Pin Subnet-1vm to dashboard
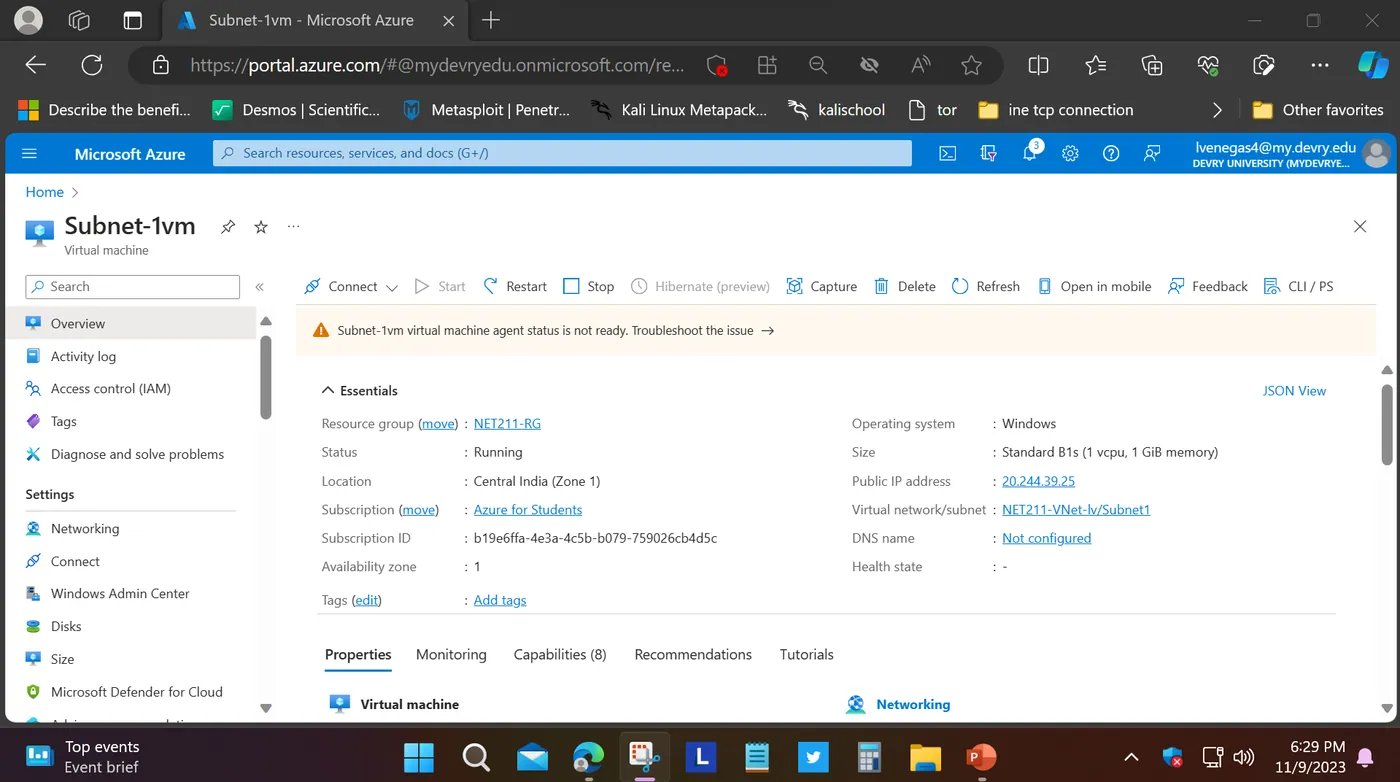Viewport: 1400px width, 782px height. tap(228, 227)
